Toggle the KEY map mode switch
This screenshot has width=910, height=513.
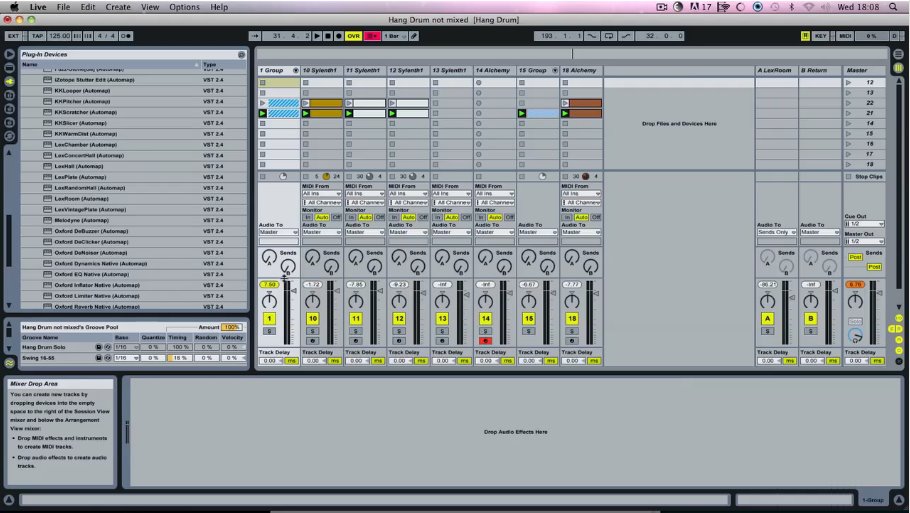tap(821, 36)
